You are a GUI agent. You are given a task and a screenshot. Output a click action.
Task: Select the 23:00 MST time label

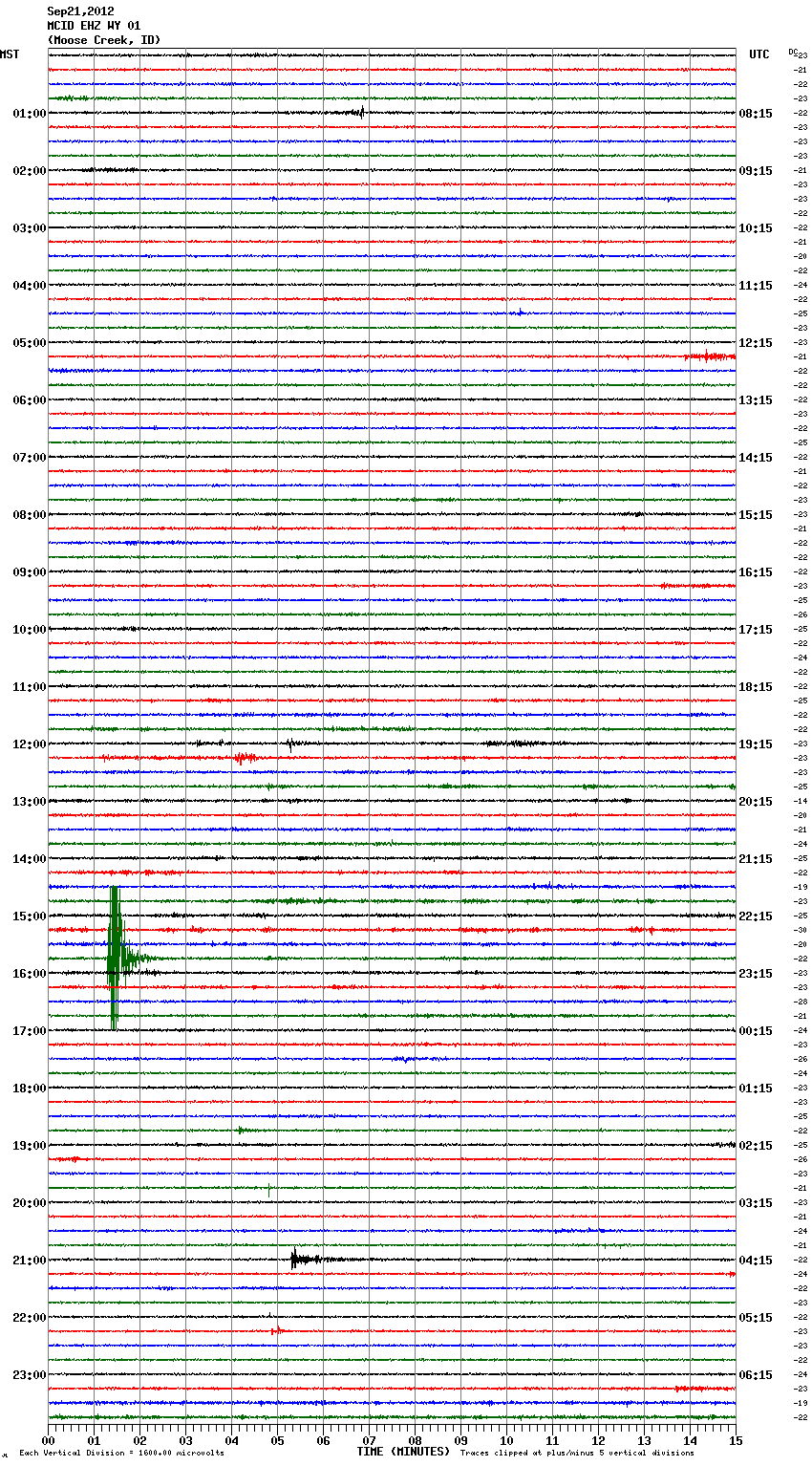click(x=29, y=1375)
